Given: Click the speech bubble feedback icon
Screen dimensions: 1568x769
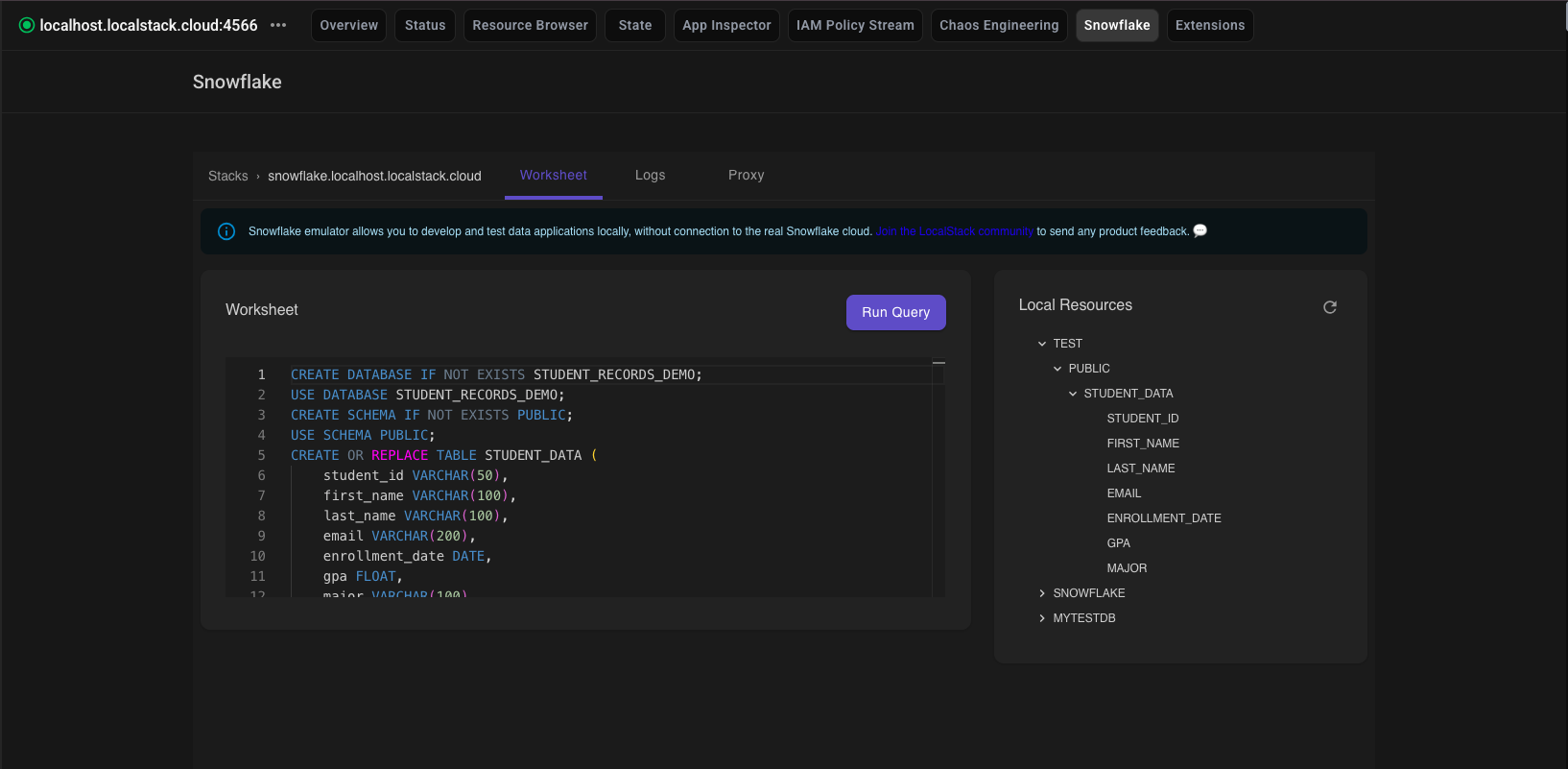Looking at the screenshot, I should tap(1200, 230).
